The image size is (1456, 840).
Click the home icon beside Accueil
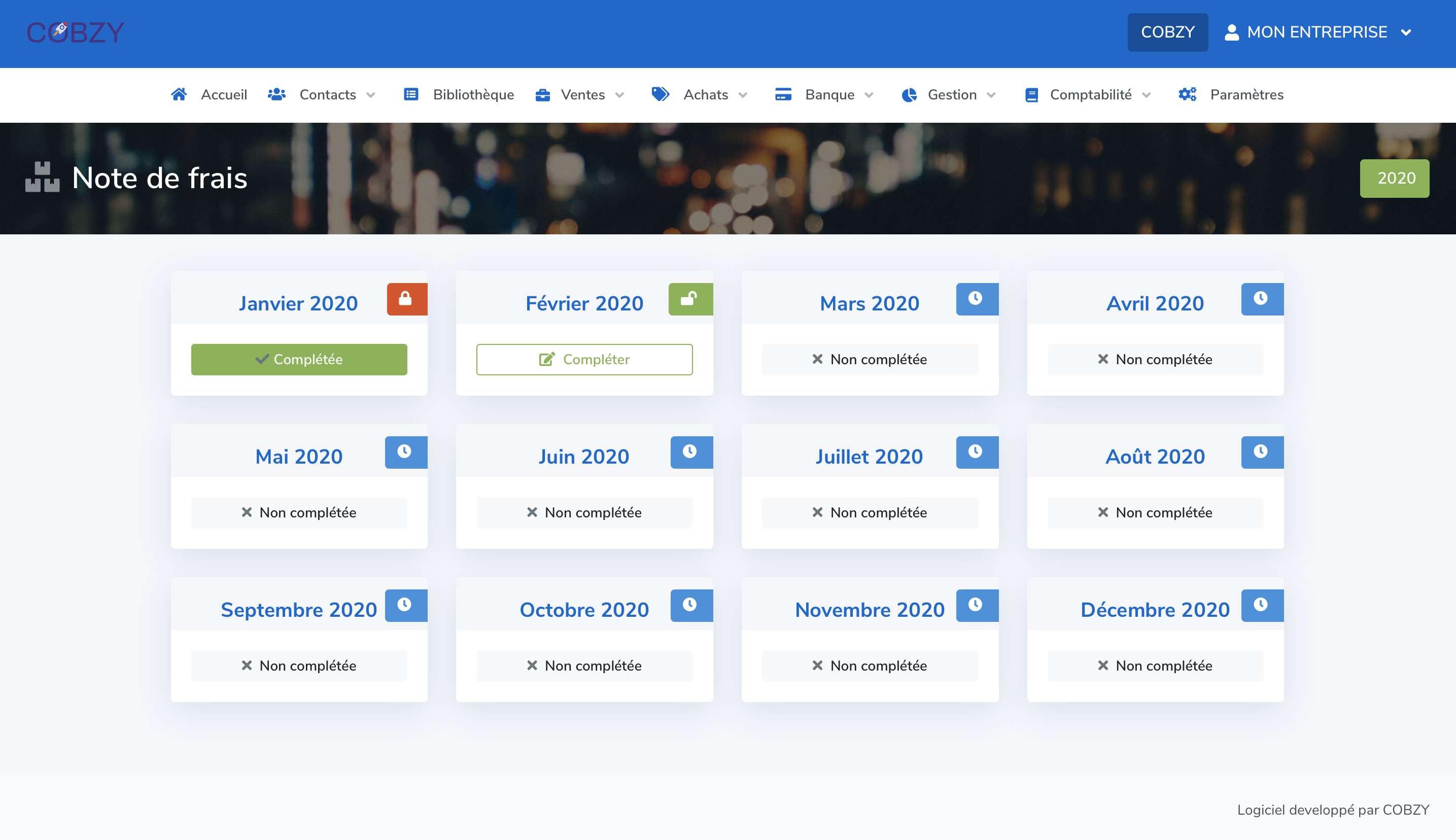point(179,94)
